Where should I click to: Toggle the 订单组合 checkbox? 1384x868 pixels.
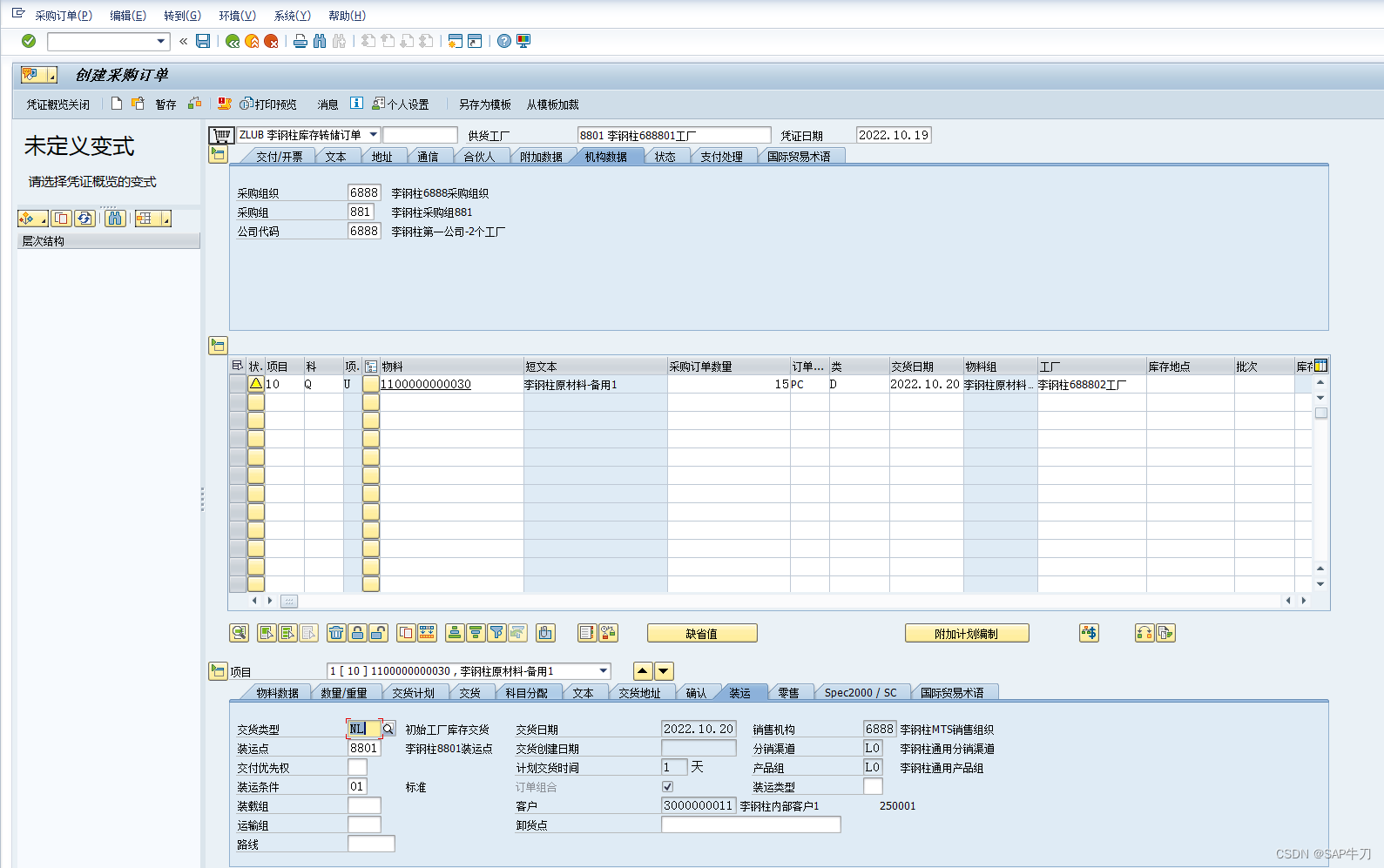pyautogui.click(x=668, y=787)
